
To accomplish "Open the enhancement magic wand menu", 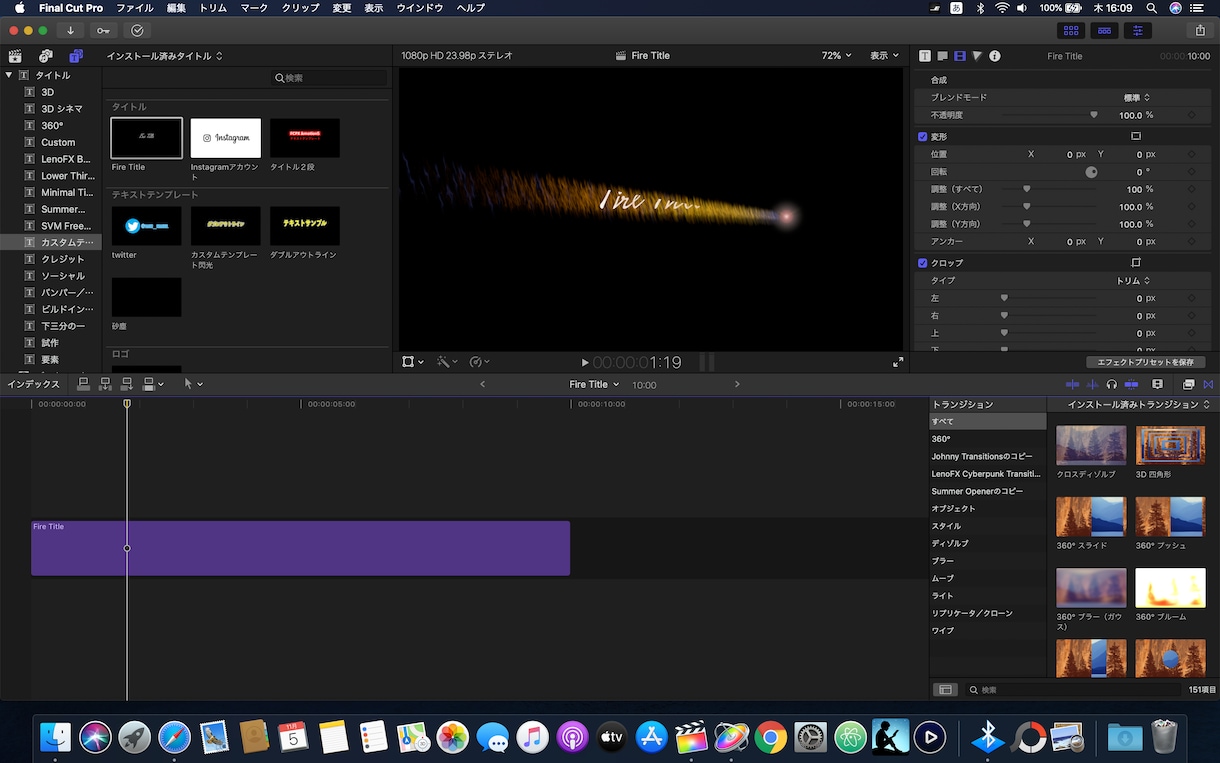I will (x=446, y=362).
